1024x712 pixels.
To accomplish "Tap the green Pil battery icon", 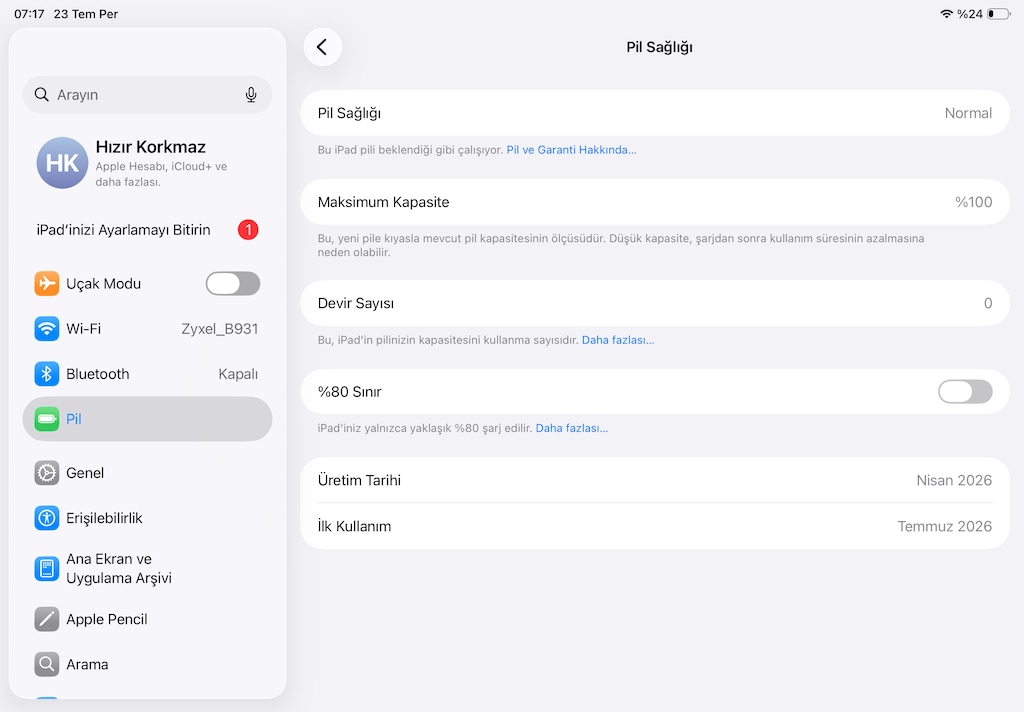I will tap(46, 419).
